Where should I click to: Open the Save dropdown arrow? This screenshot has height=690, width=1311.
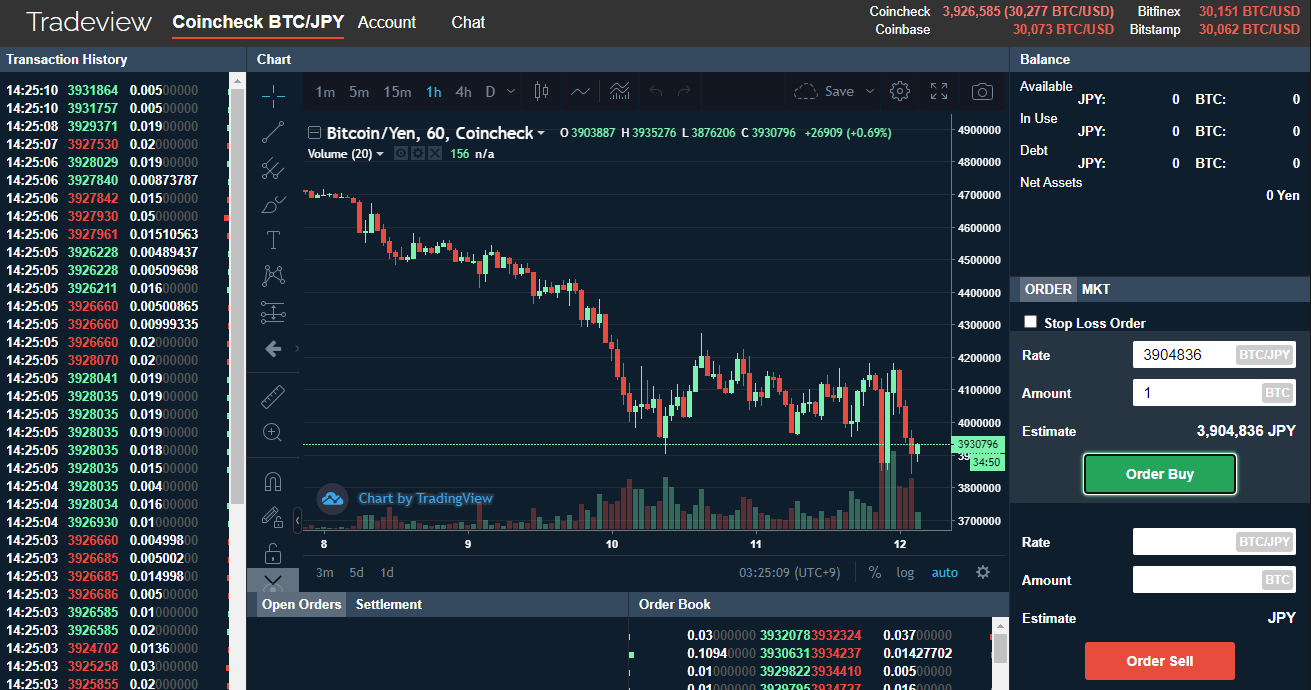tap(869, 91)
